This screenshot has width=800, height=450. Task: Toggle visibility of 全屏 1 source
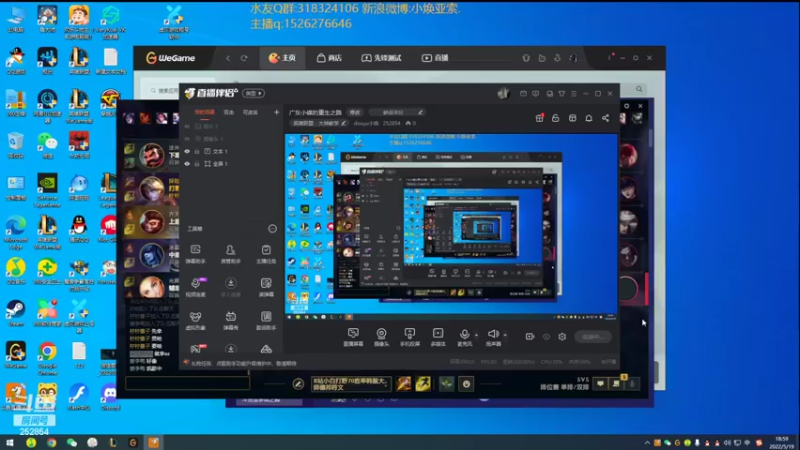click(187, 164)
